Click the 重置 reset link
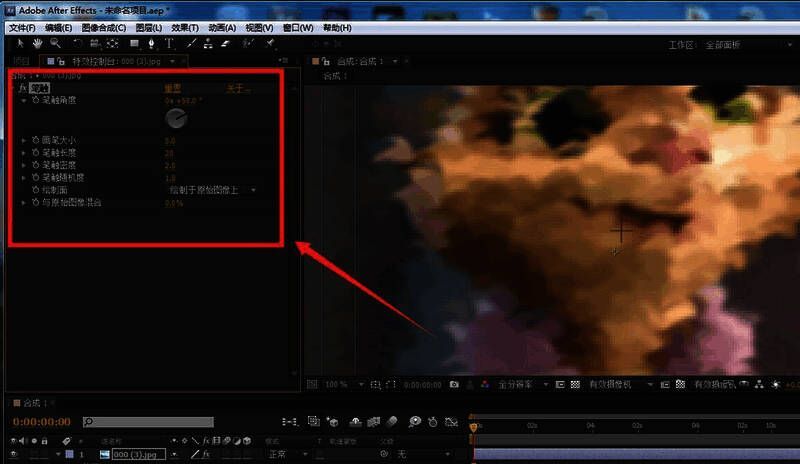The image size is (800, 464). click(x=173, y=89)
